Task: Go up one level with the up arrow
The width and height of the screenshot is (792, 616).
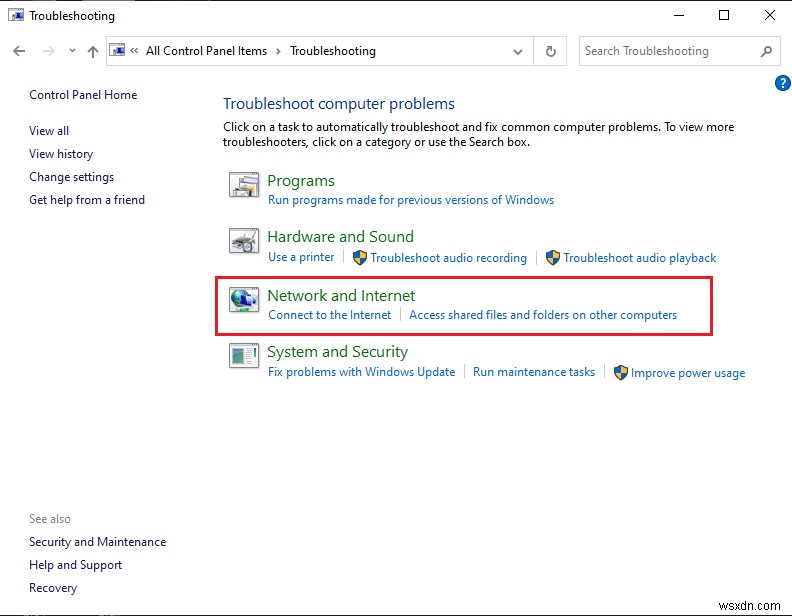Action: (x=92, y=51)
